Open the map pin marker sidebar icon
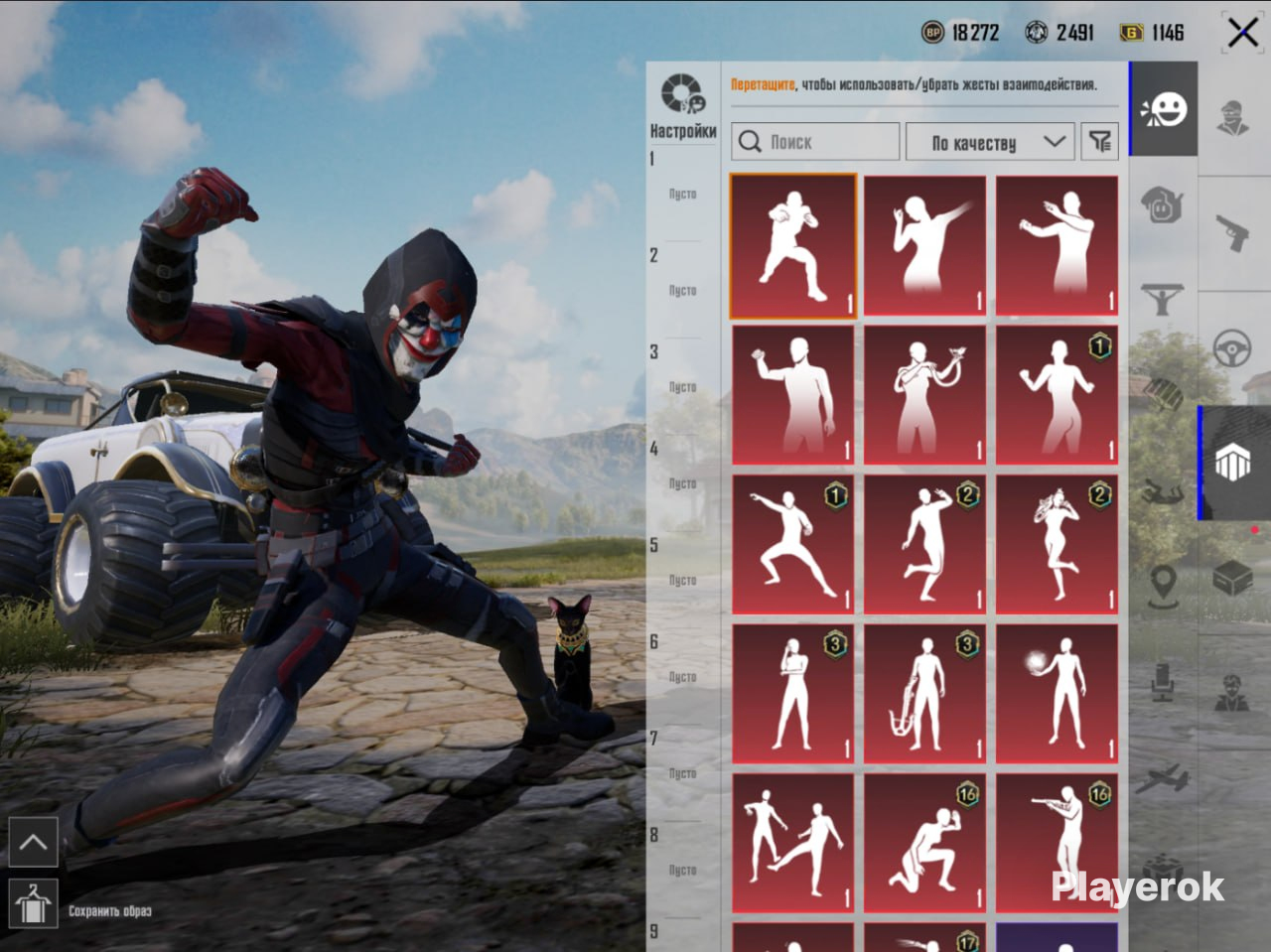The width and height of the screenshot is (1271, 952). click(x=1162, y=586)
